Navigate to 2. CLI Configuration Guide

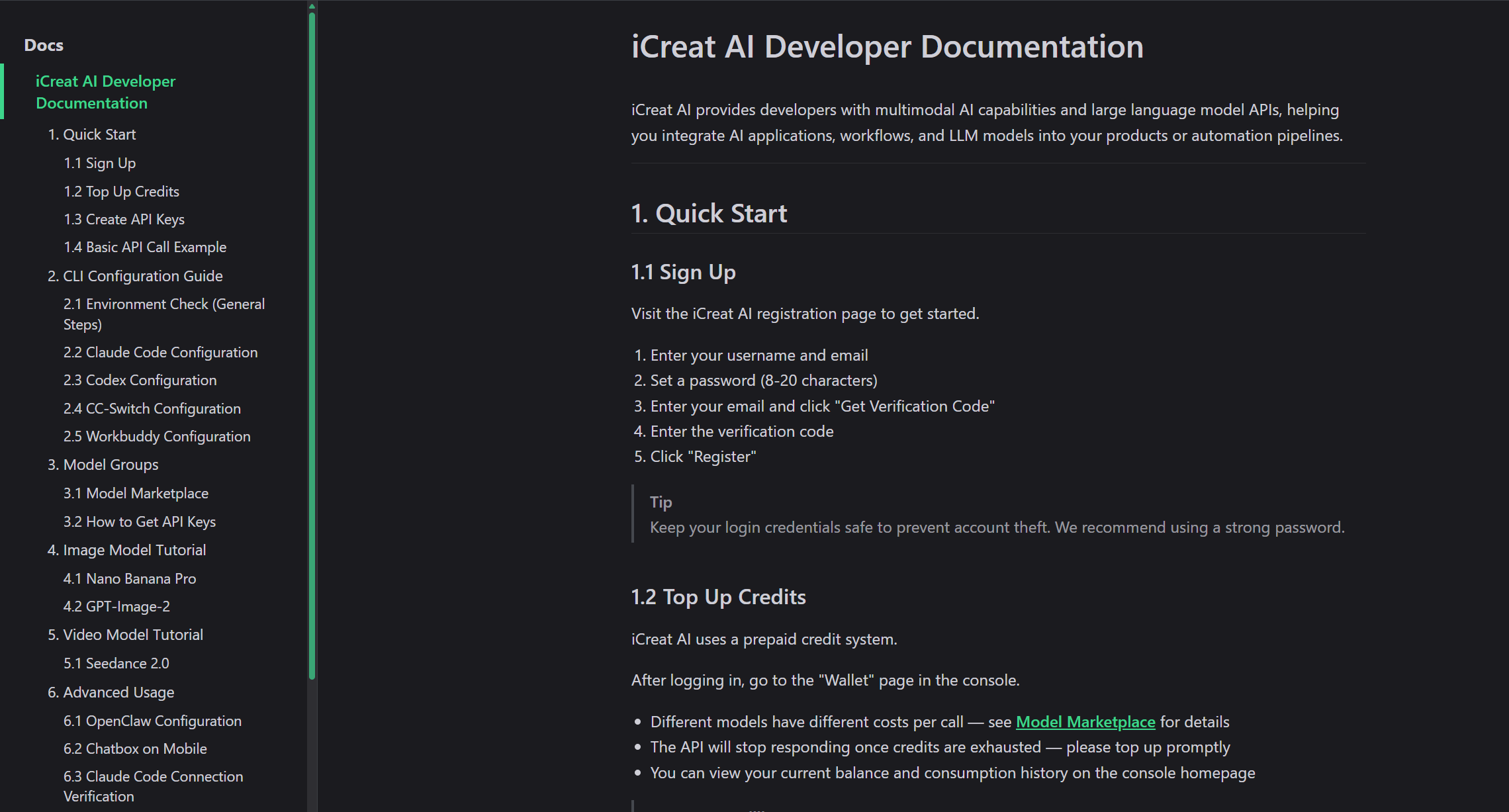(135, 276)
